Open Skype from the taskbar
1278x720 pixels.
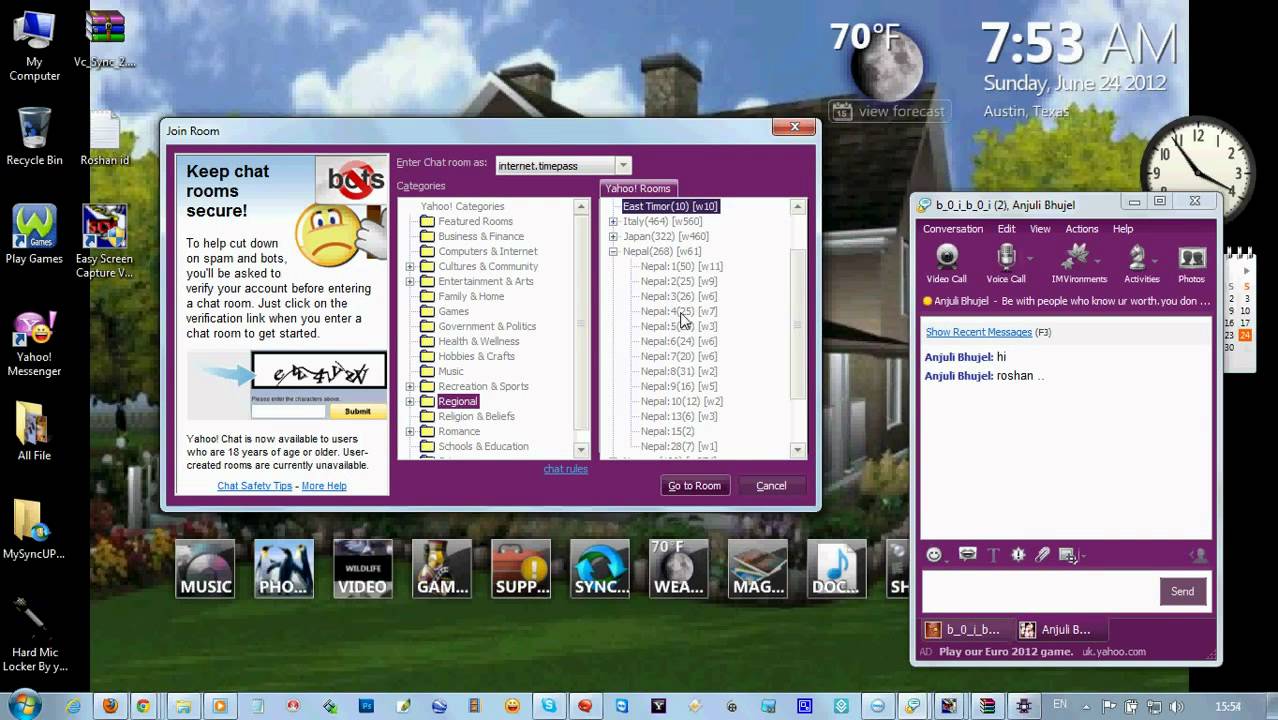[549, 706]
